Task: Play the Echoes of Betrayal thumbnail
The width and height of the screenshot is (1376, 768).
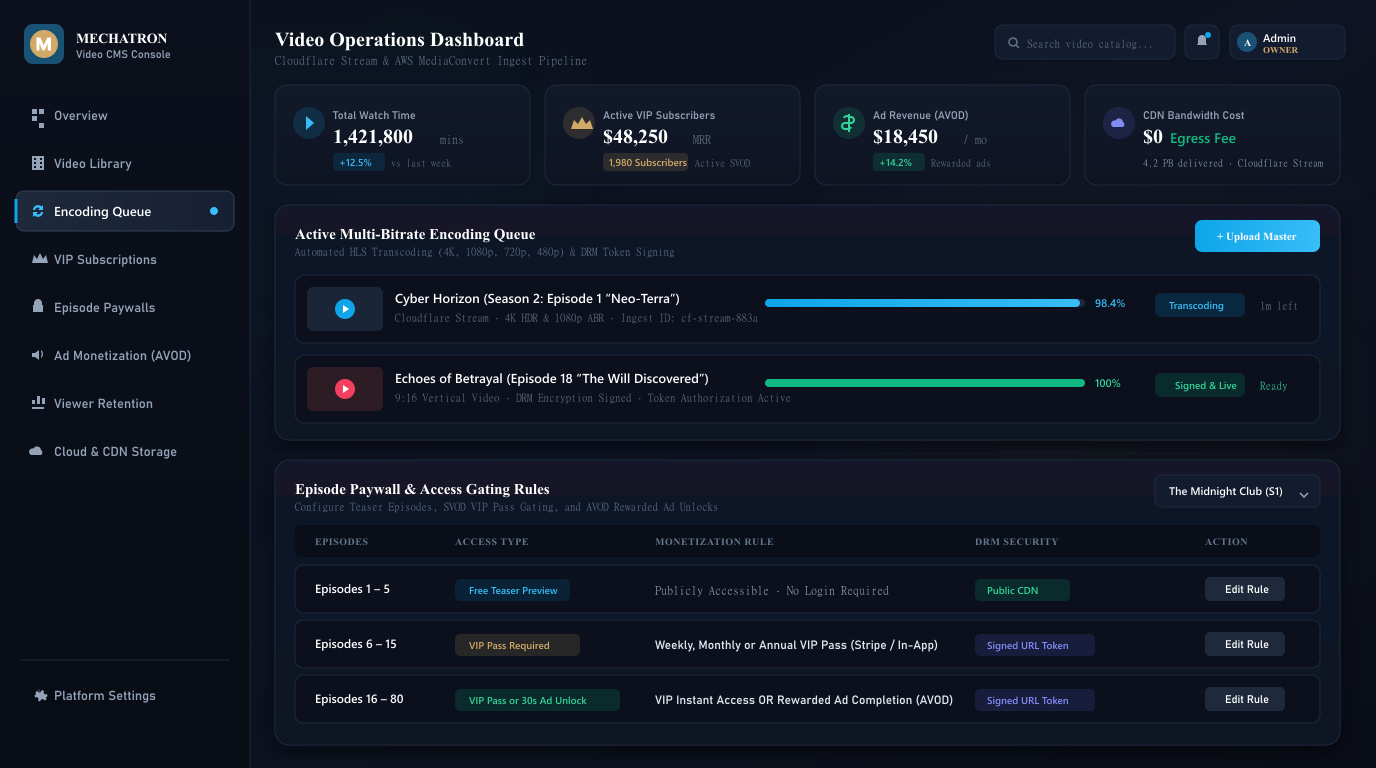Action: (x=345, y=389)
